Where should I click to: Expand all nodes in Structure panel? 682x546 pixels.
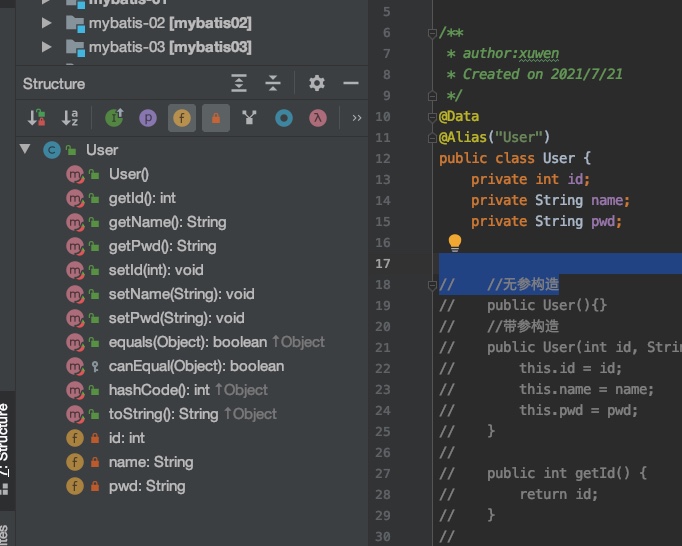pos(238,84)
